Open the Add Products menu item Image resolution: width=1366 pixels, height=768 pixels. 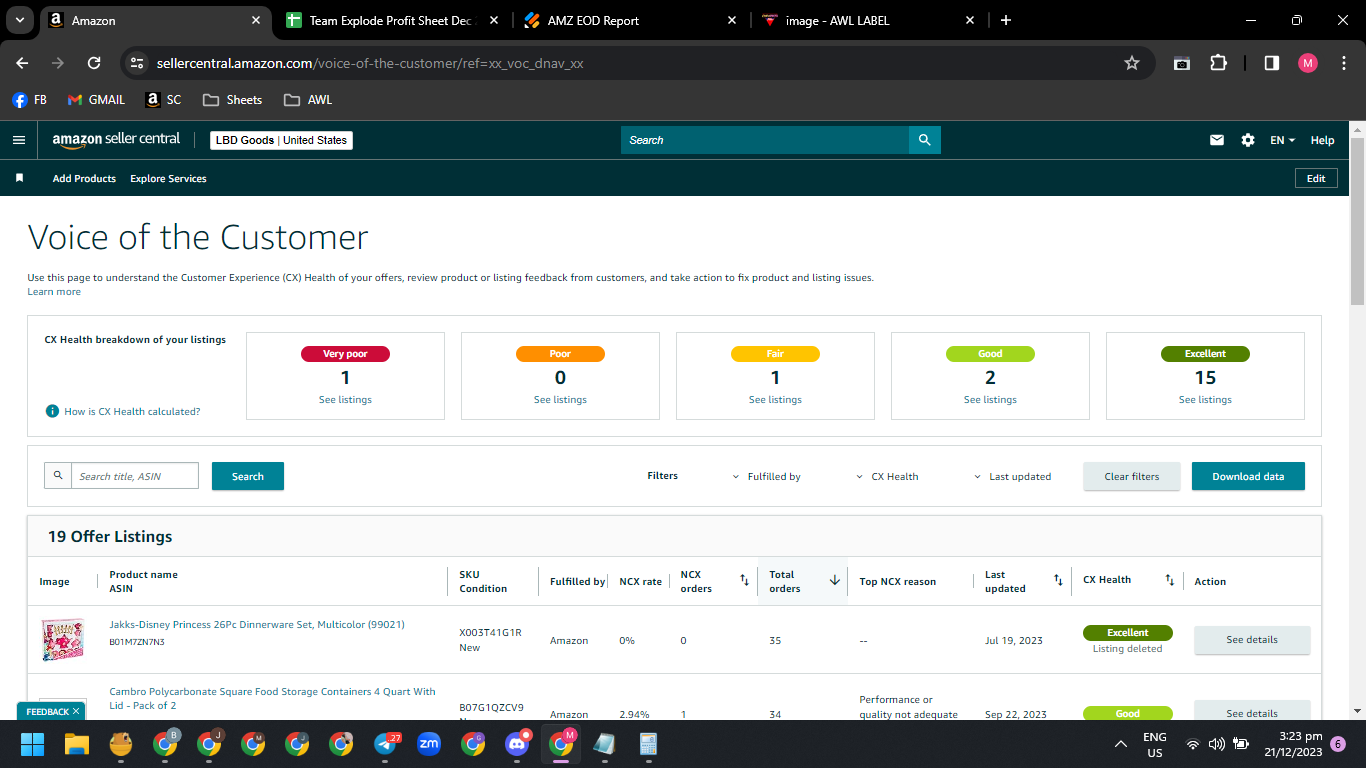pyautogui.click(x=84, y=178)
